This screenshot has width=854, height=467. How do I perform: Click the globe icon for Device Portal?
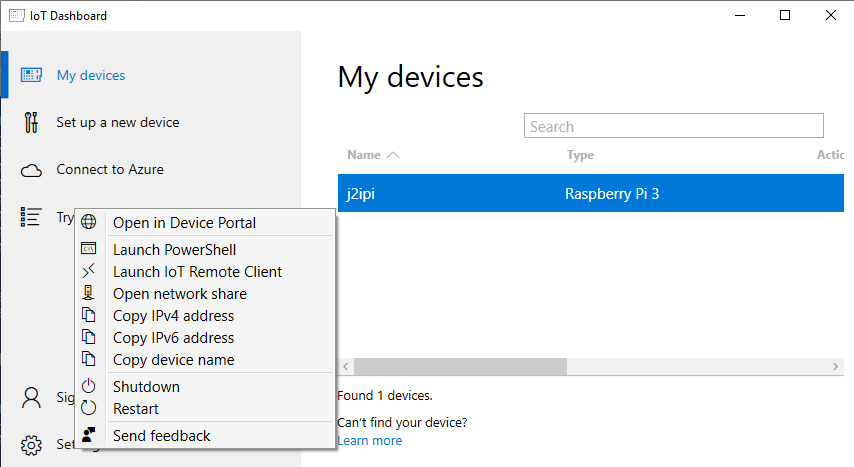(89, 222)
